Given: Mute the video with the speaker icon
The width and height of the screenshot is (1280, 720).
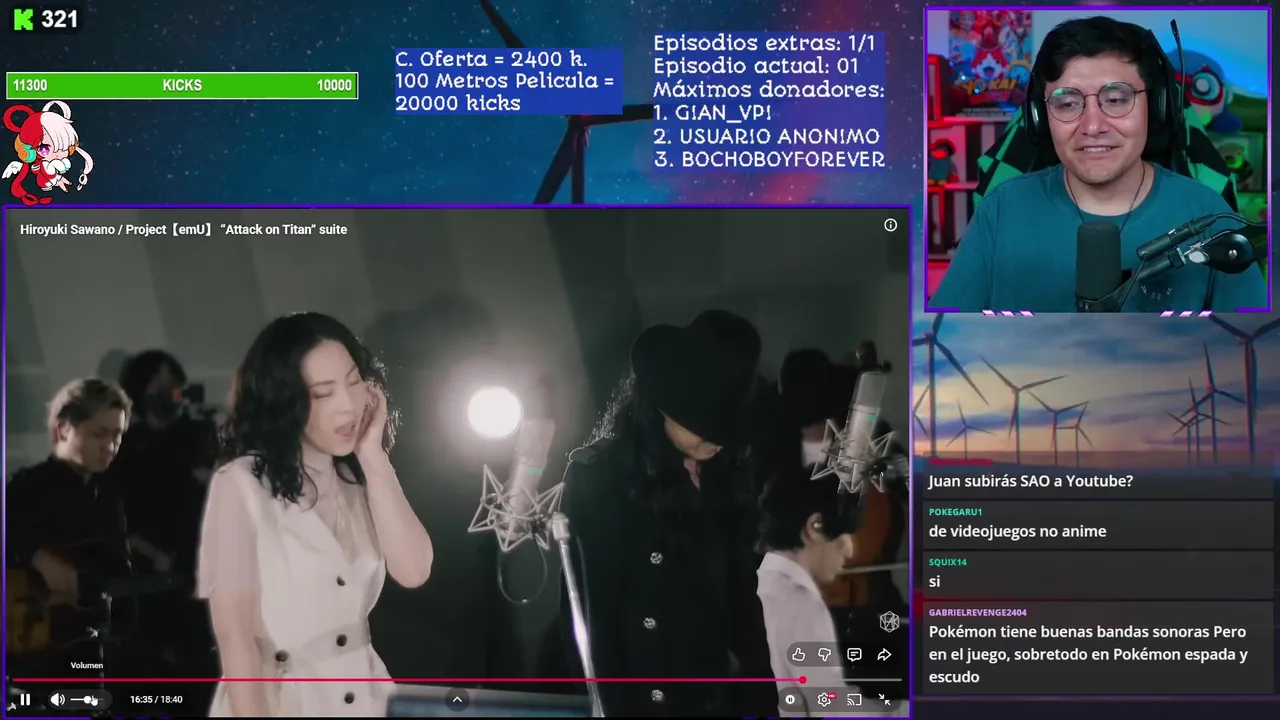Looking at the screenshot, I should pyautogui.click(x=58, y=700).
